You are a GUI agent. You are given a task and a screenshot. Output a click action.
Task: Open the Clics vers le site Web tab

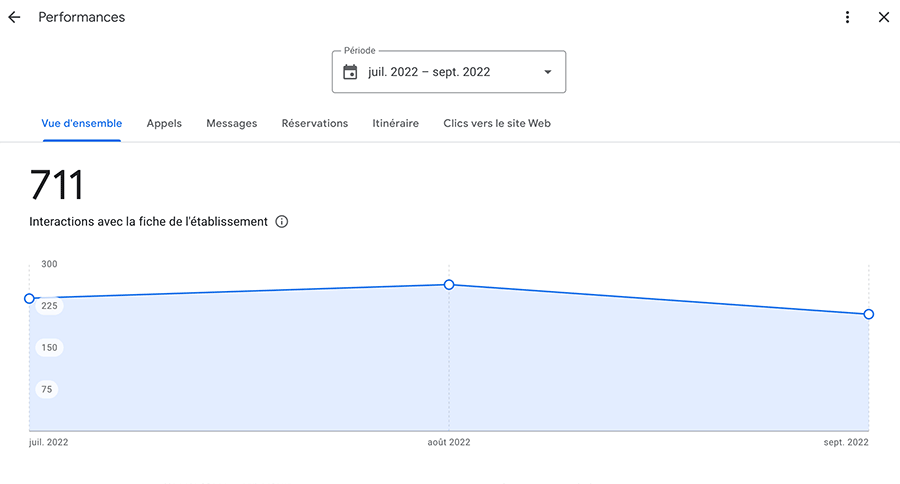click(497, 124)
